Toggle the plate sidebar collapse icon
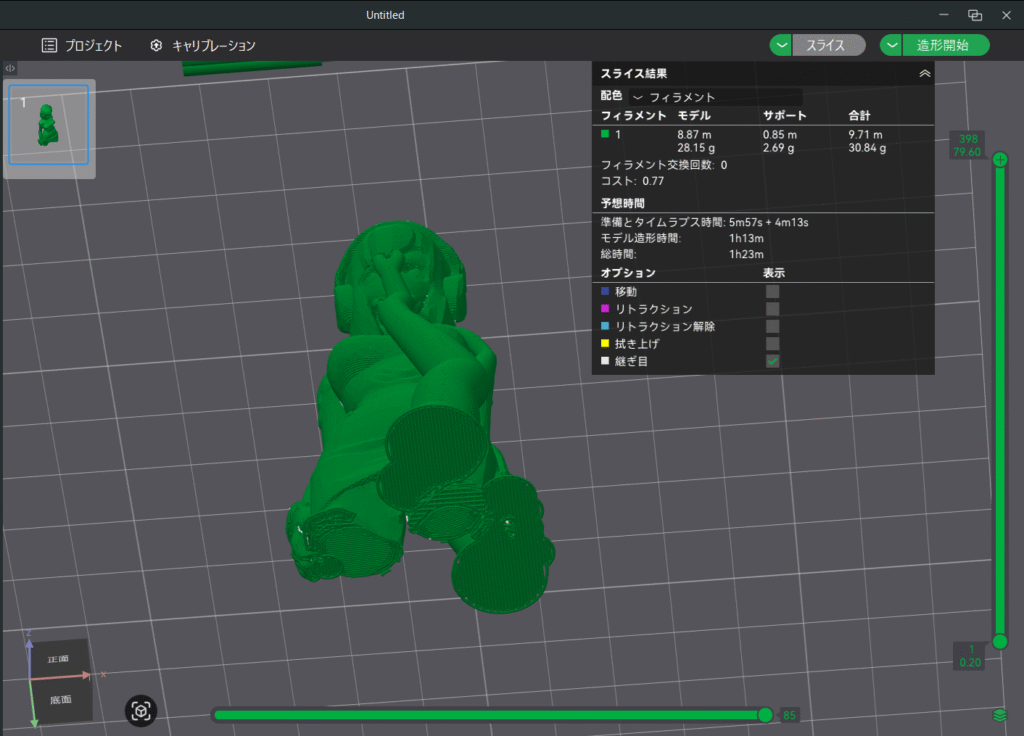Viewport: 1024px width, 736px height. (10, 68)
